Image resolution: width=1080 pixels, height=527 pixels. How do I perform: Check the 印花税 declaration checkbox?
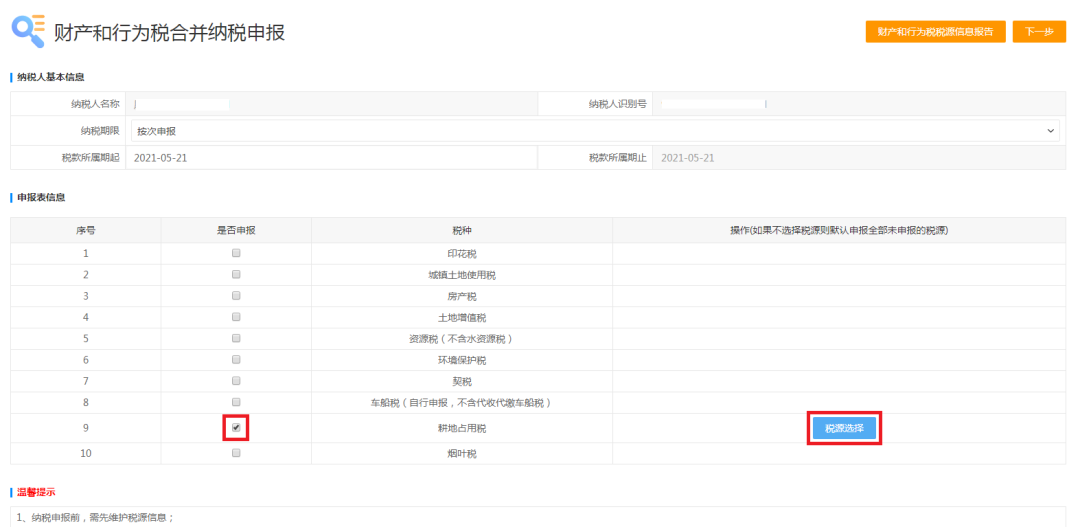tap(236, 253)
